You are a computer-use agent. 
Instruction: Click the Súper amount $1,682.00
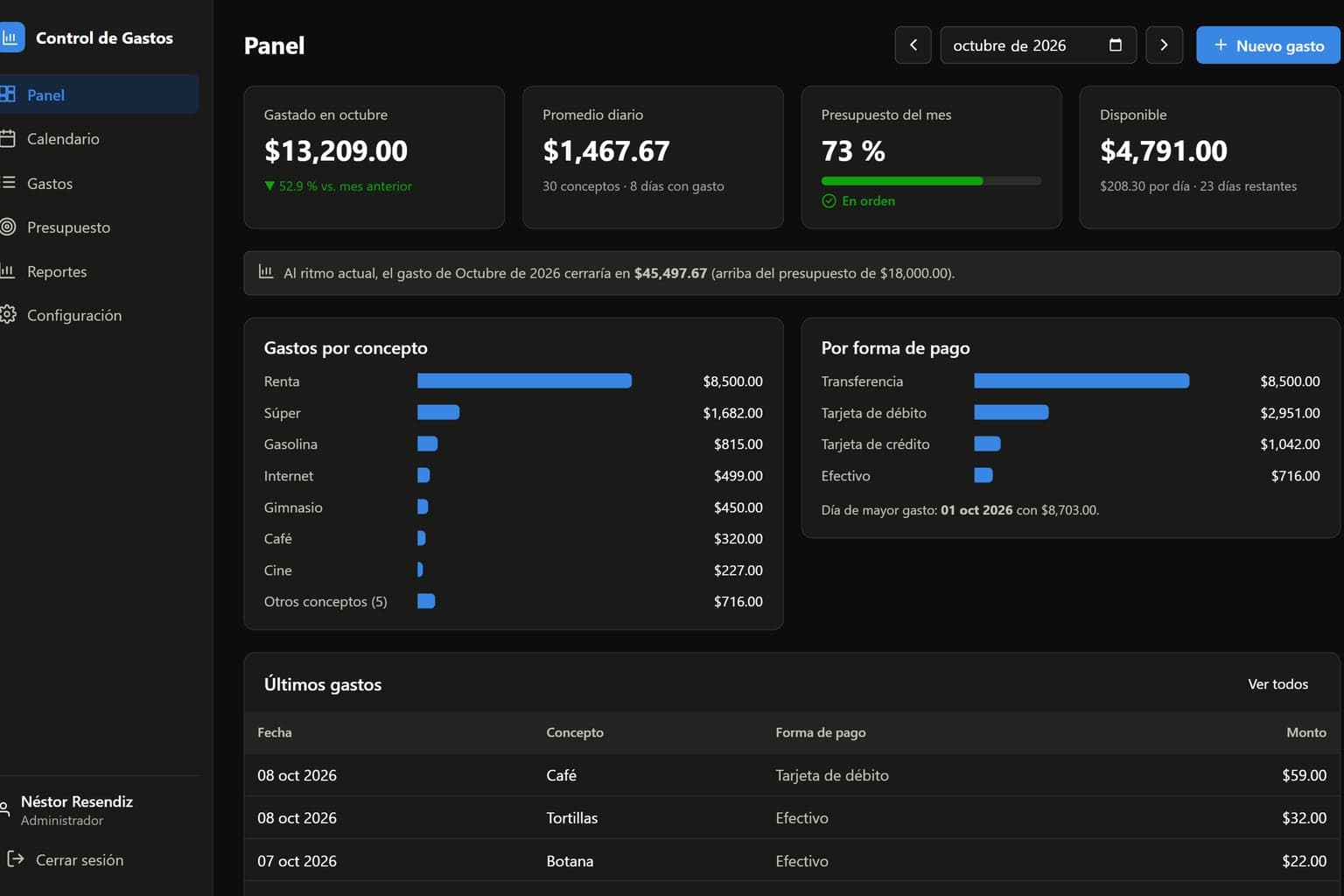click(732, 412)
